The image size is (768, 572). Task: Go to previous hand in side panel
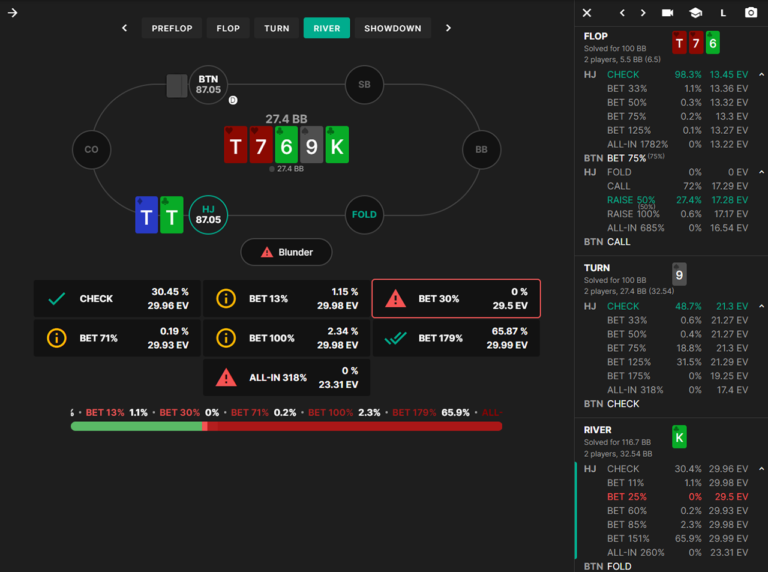click(x=622, y=13)
